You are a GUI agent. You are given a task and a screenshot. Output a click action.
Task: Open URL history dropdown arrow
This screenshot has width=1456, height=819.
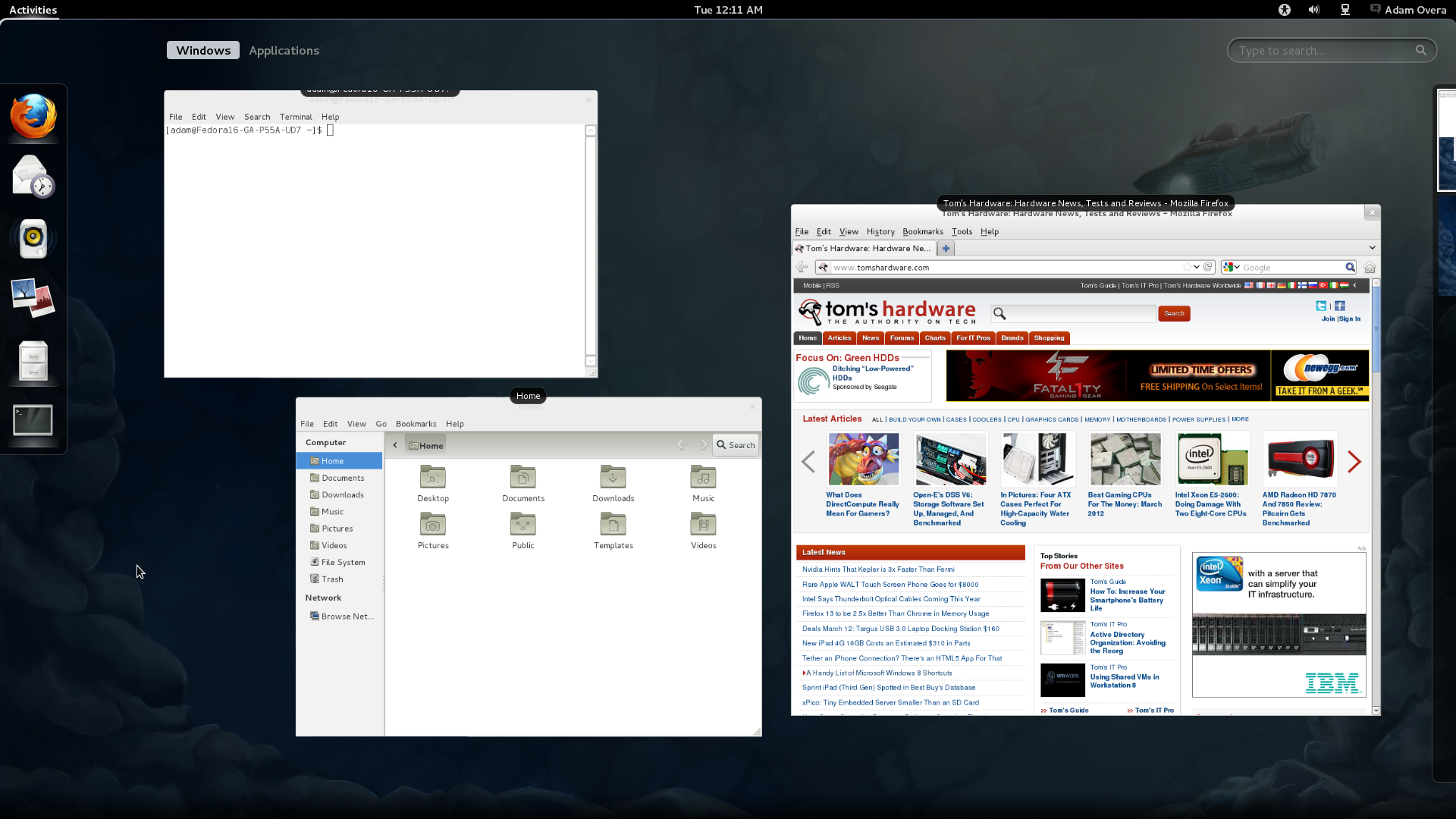coord(1197,267)
